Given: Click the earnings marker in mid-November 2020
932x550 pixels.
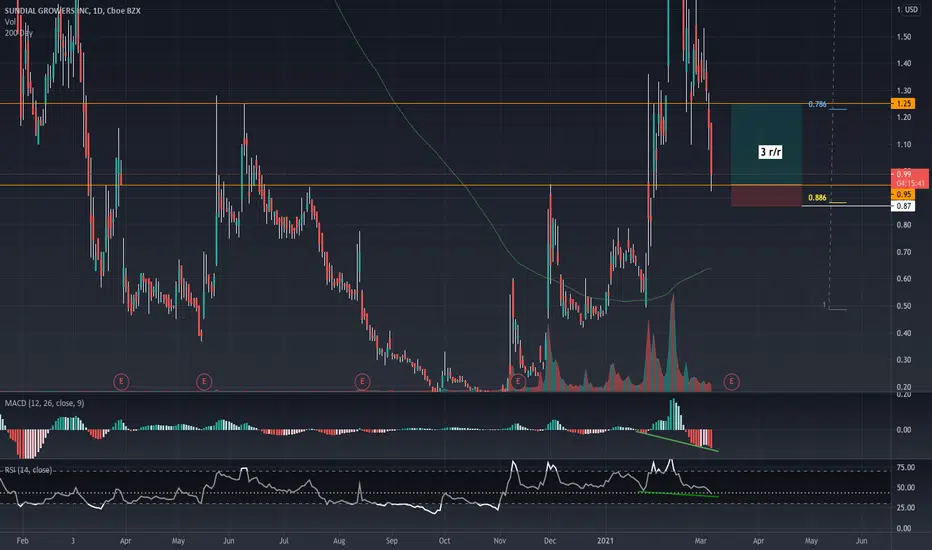Looking at the screenshot, I should [518, 381].
